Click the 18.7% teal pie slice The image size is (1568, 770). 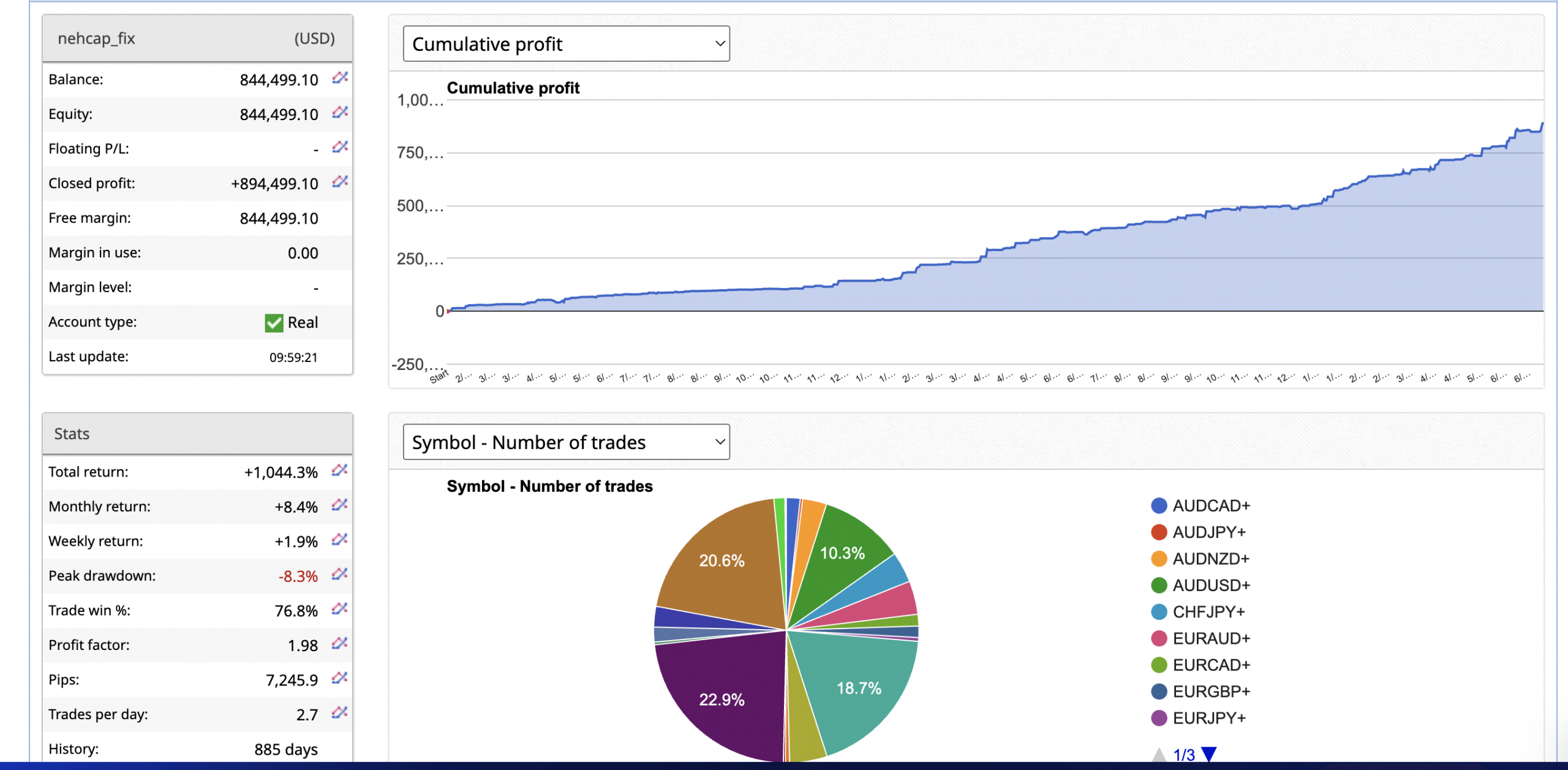[859, 687]
